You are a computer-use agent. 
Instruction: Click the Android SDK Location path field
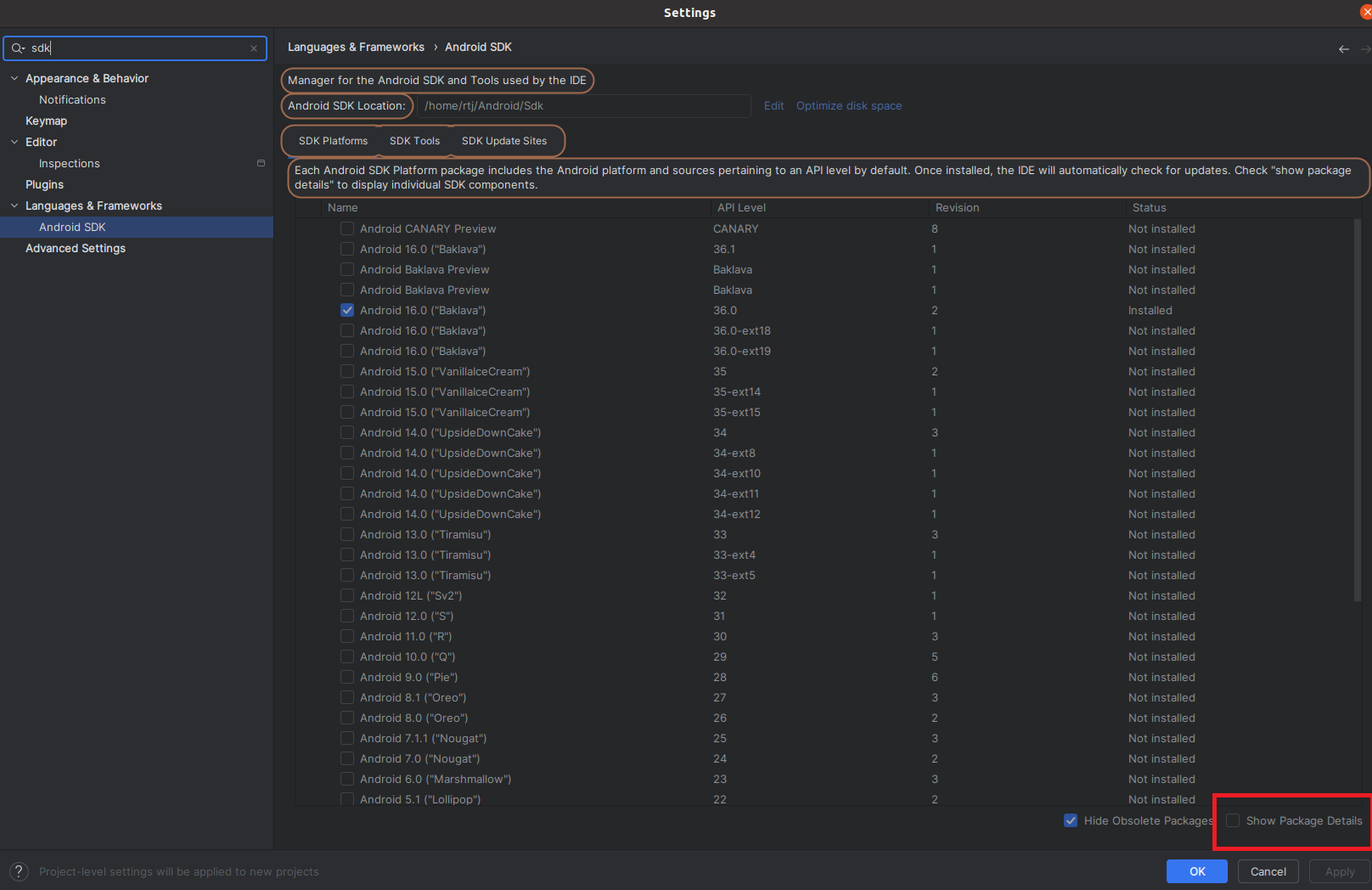(584, 106)
